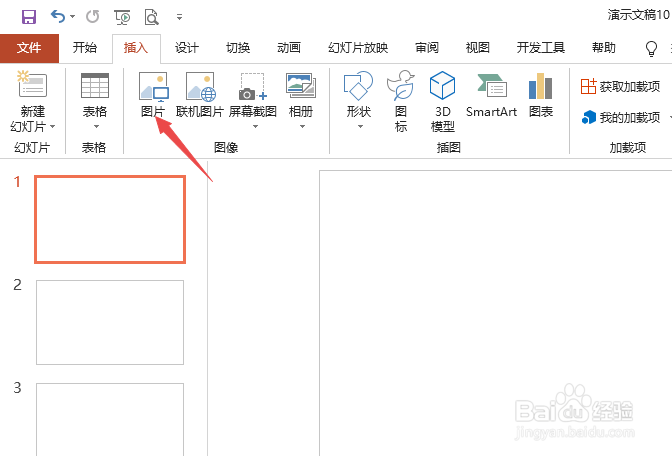Viewport: 672px width, 456px height.
Task: Expand the 相册 dropdown arrow
Action: [302, 126]
